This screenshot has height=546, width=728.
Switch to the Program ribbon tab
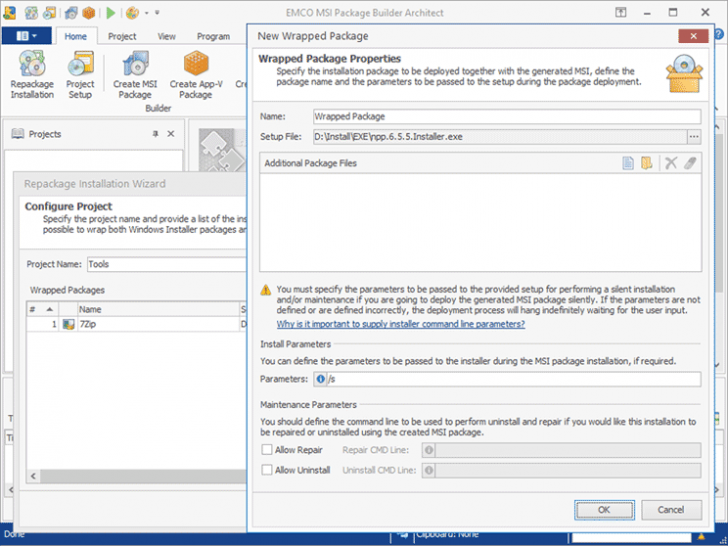coord(213,36)
